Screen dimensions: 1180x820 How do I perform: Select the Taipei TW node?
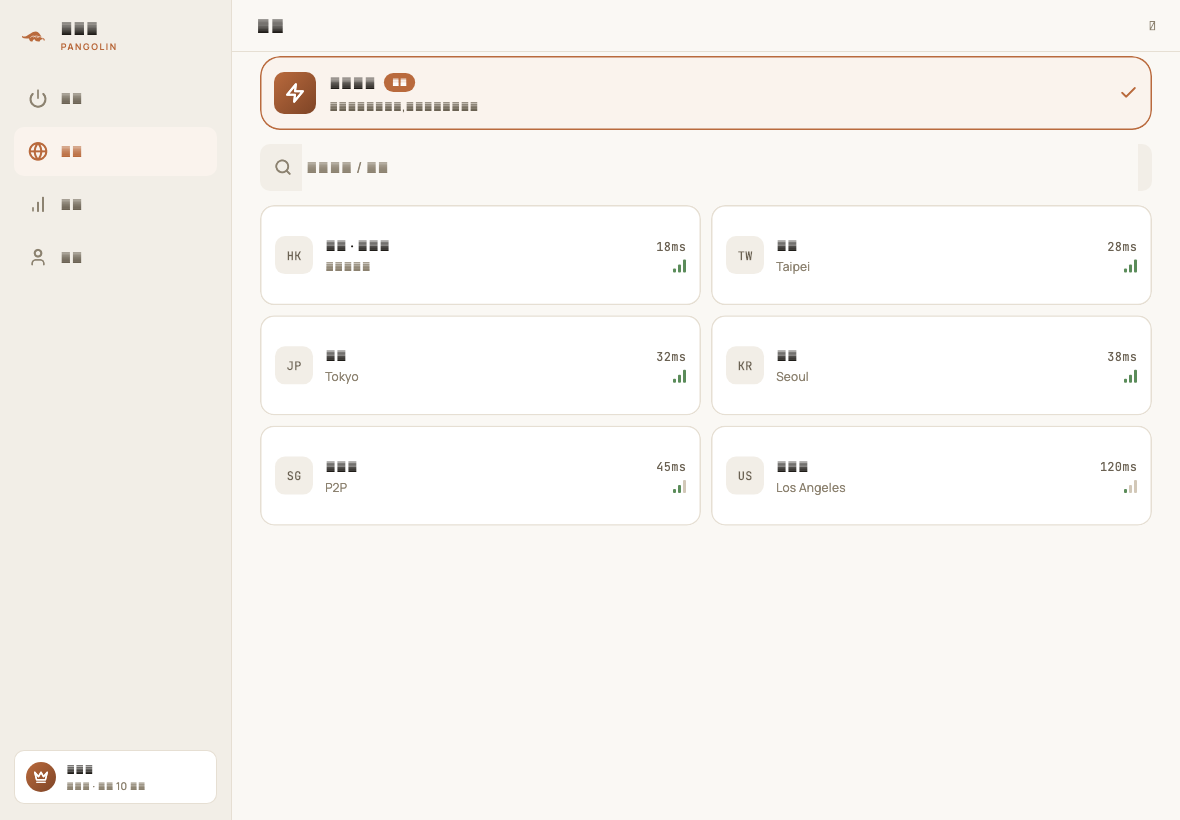click(x=931, y=255)
